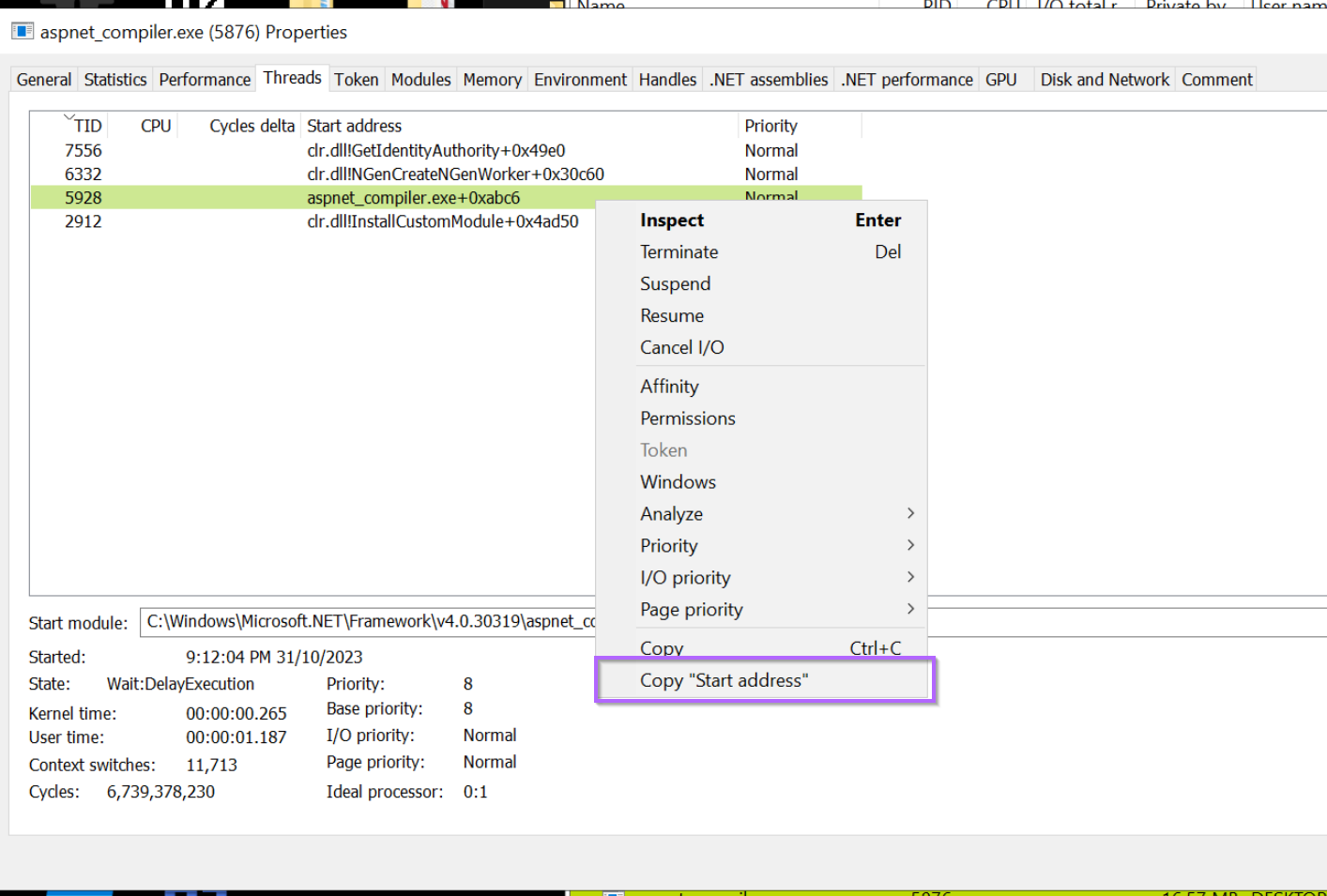The height and width of the screenshot is (896, 1327).
Task: Switch to the Statistics tab
Action: tap(115, 80)
